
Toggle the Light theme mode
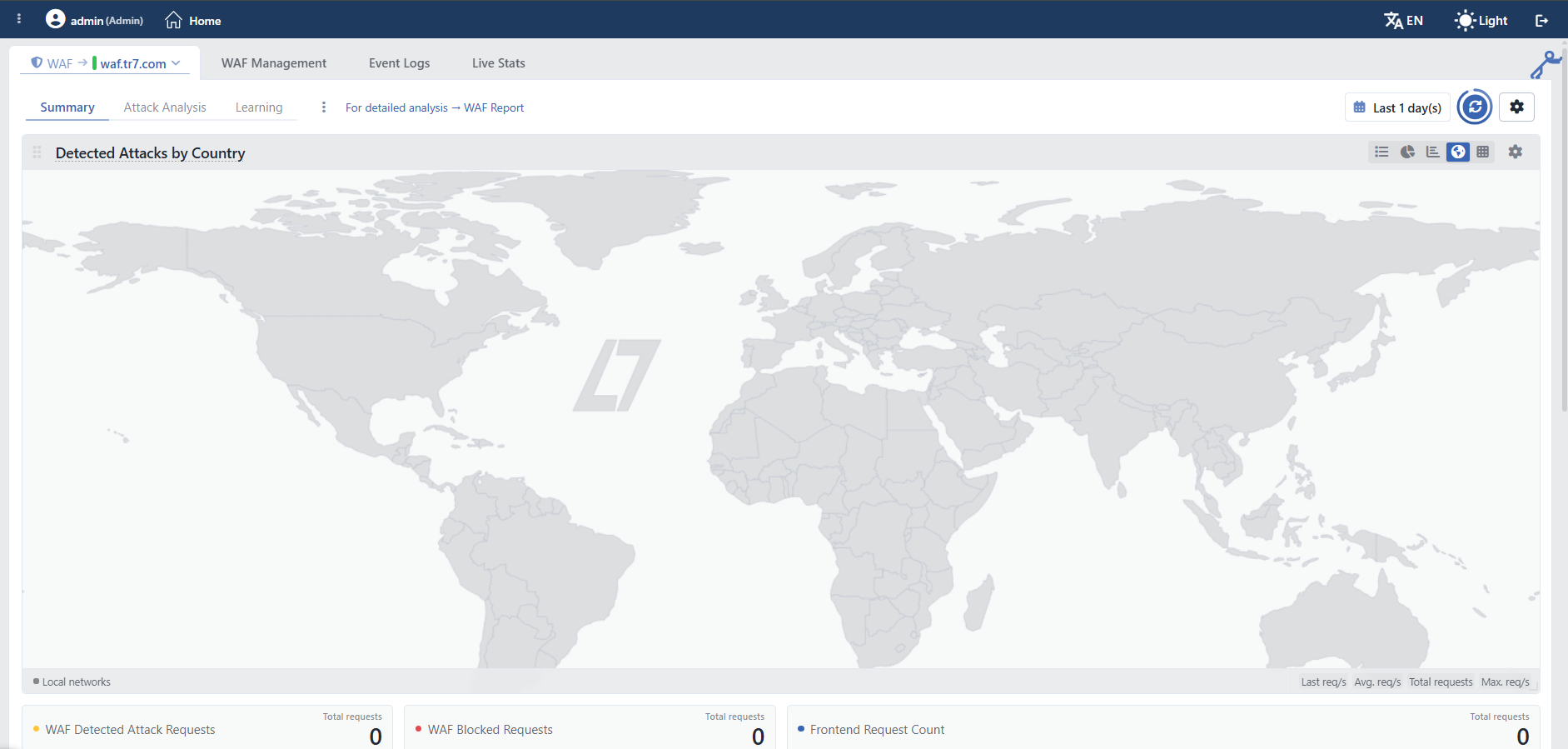1481,20
